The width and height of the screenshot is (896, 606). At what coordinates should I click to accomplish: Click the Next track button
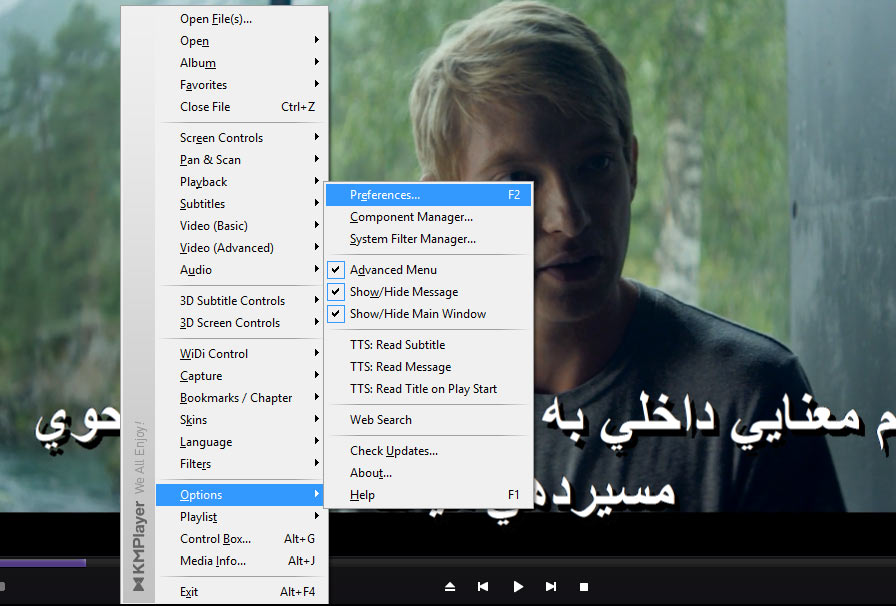click(x=550, y=586)
